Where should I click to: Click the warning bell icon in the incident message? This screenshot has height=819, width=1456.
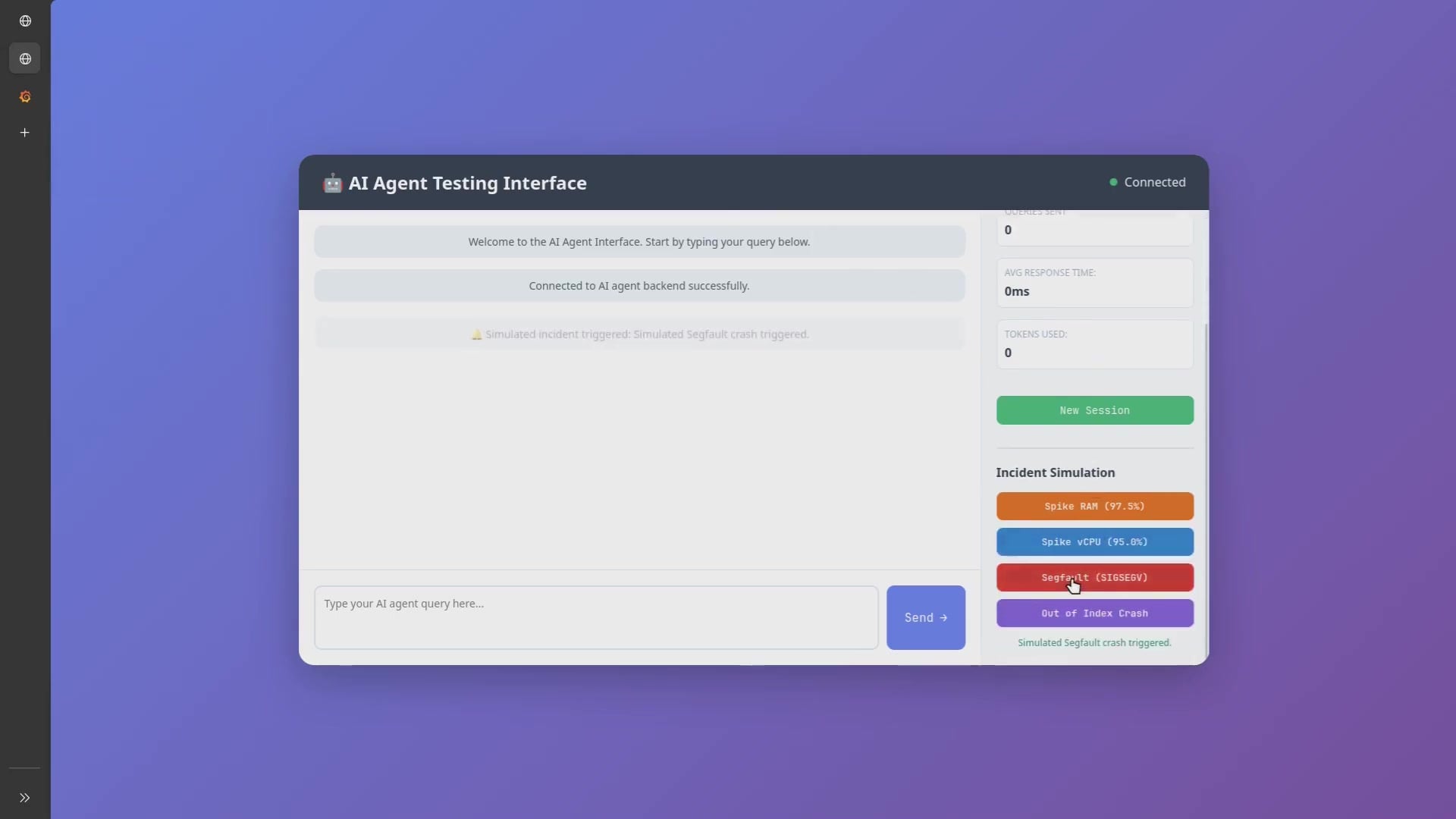coord(476,334)
